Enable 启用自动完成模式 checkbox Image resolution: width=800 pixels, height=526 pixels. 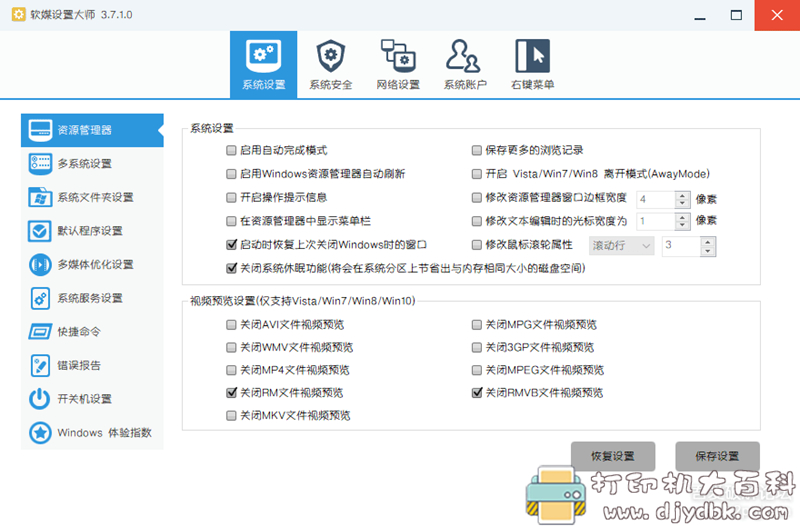231,150
